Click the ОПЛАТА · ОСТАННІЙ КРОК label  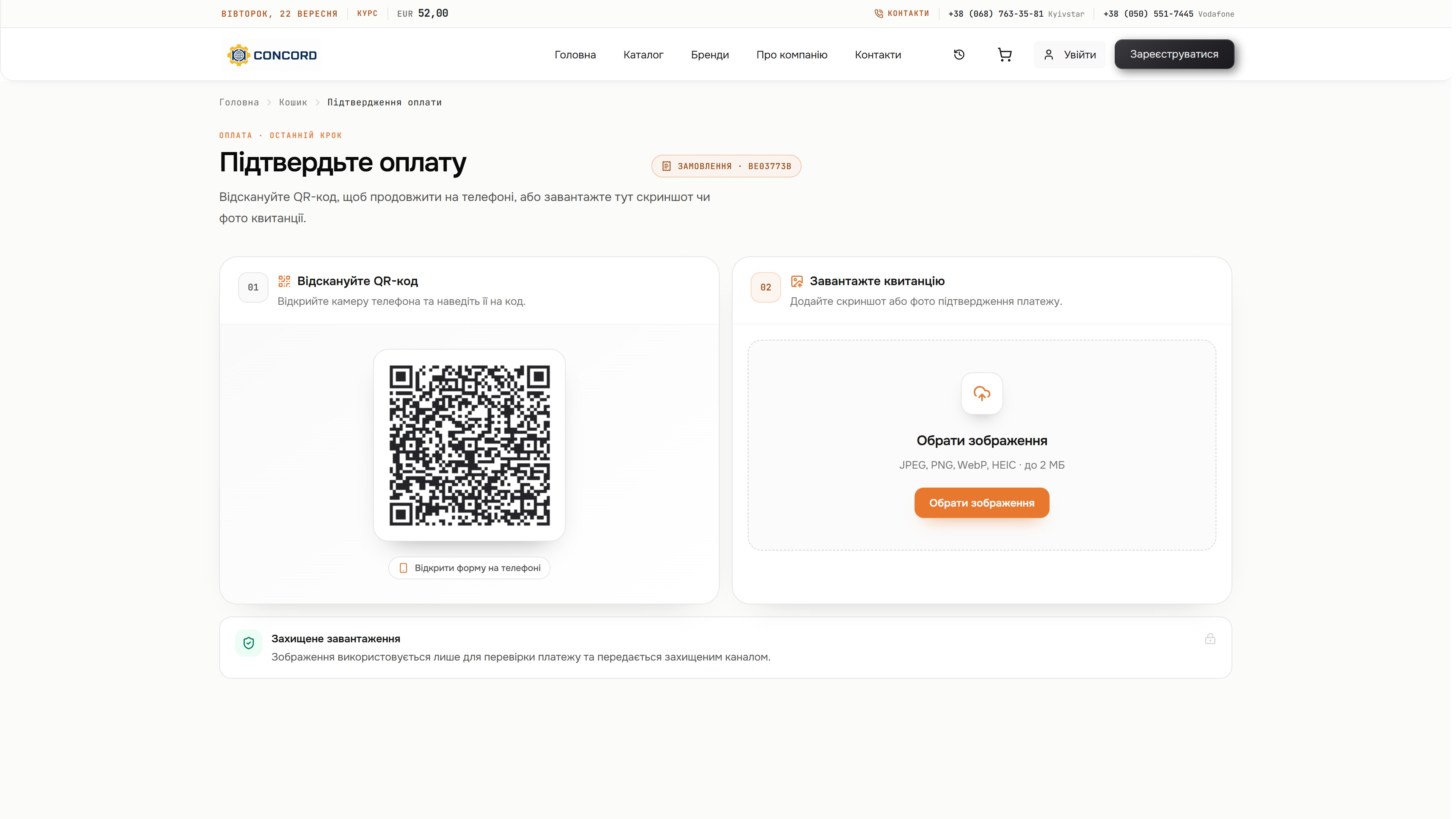tap(281, 136)
